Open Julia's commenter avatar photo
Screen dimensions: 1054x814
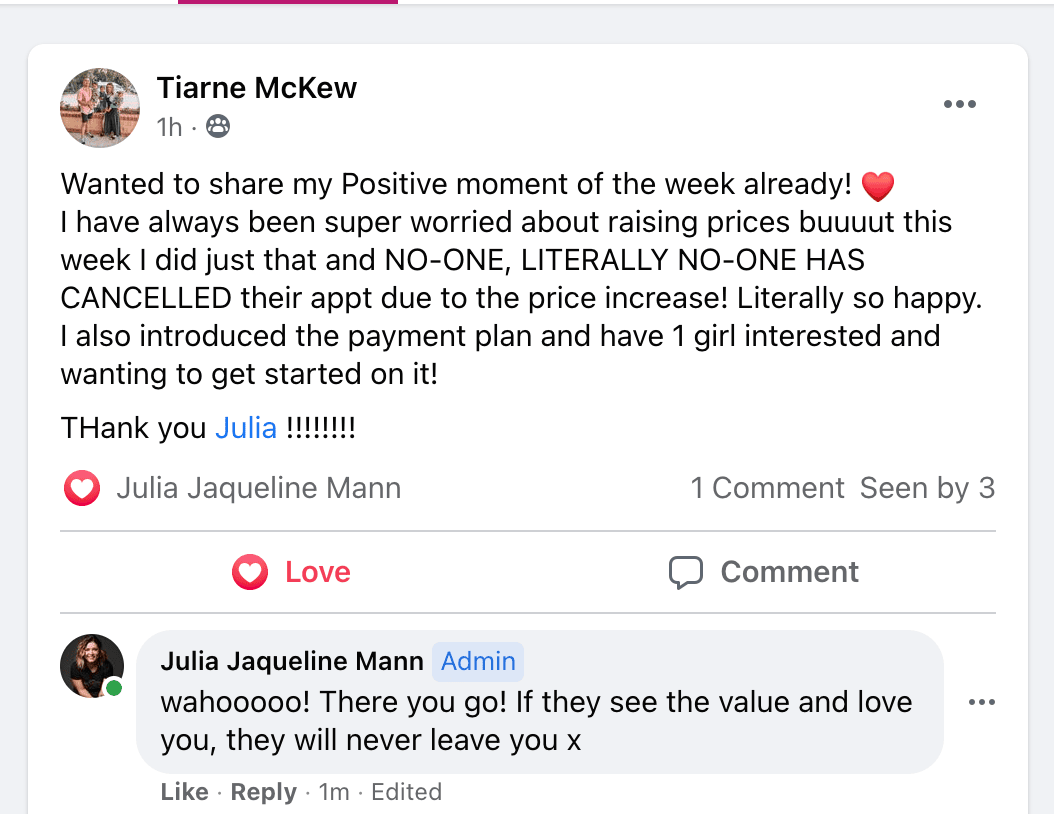pyautogui.click(x=92, y=665)
